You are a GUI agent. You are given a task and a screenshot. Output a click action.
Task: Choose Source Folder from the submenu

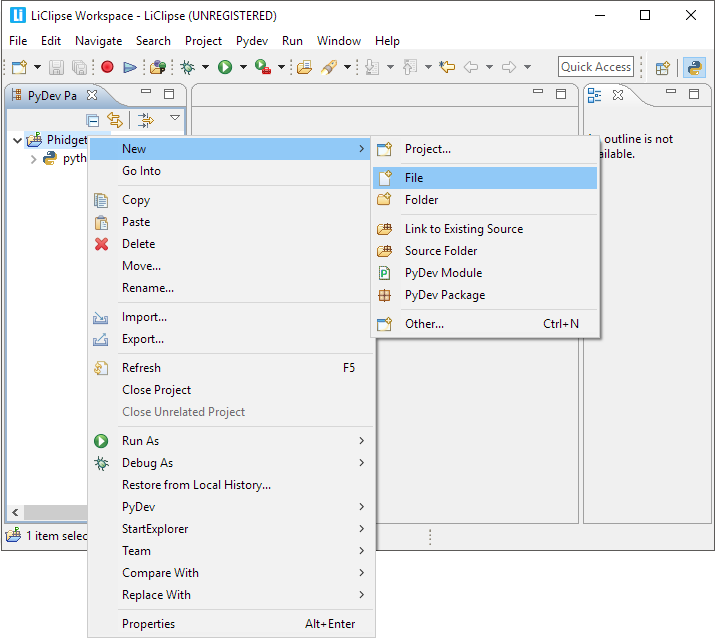(x=485, y=251)
